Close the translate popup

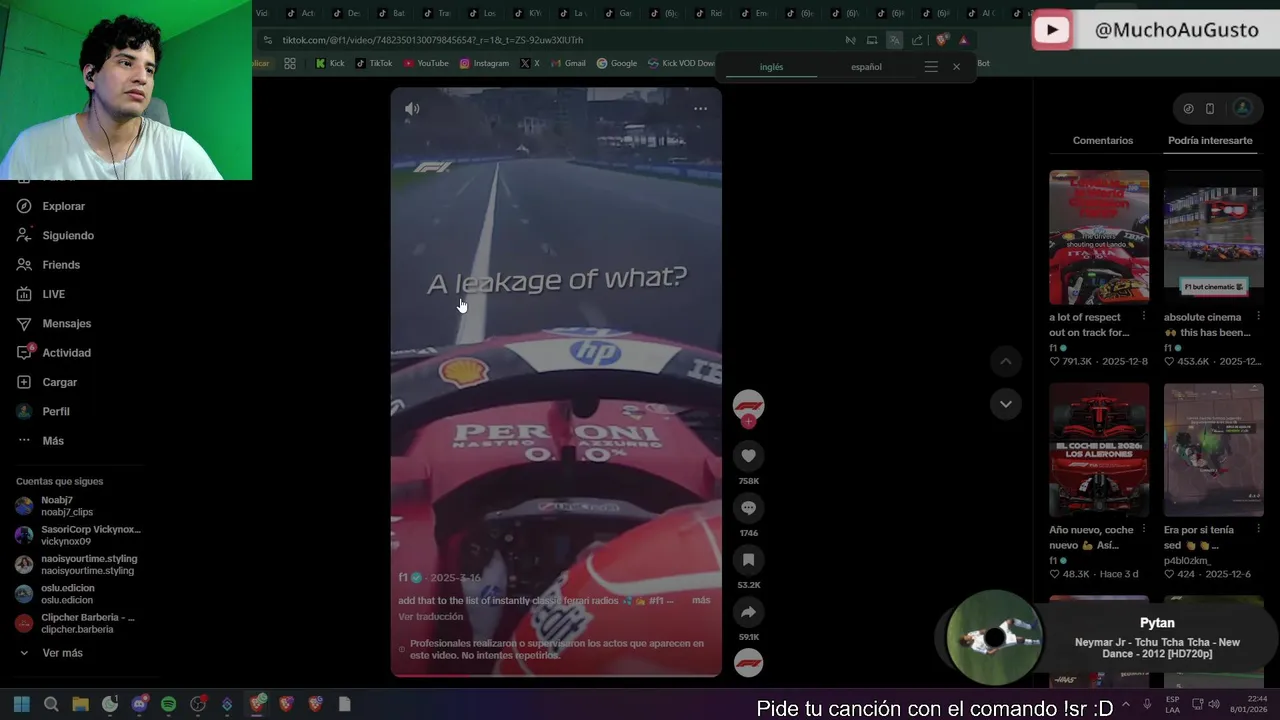pyautogui.click(x=956, y=67)
